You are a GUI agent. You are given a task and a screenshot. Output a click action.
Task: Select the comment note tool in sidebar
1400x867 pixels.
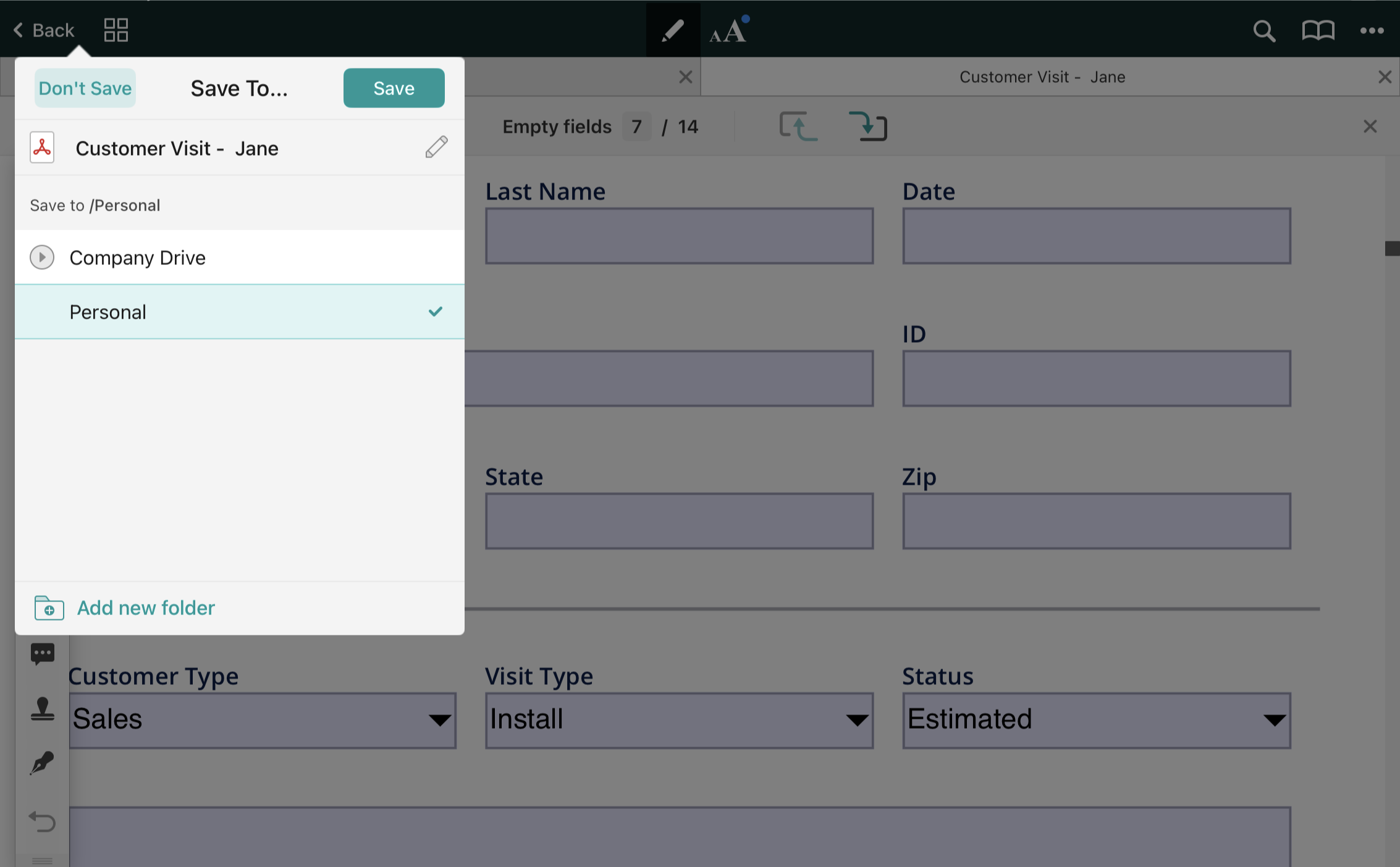point(43,654)
